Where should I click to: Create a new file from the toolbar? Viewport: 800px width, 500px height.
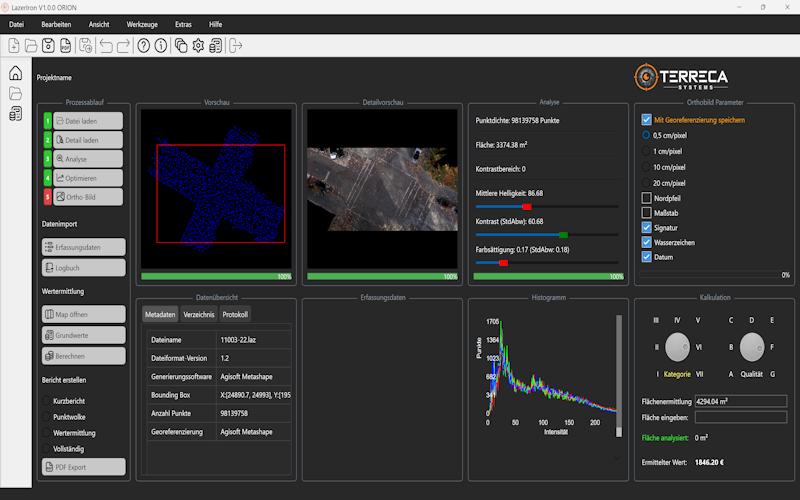pyautogui.click(x=14, y=45)
